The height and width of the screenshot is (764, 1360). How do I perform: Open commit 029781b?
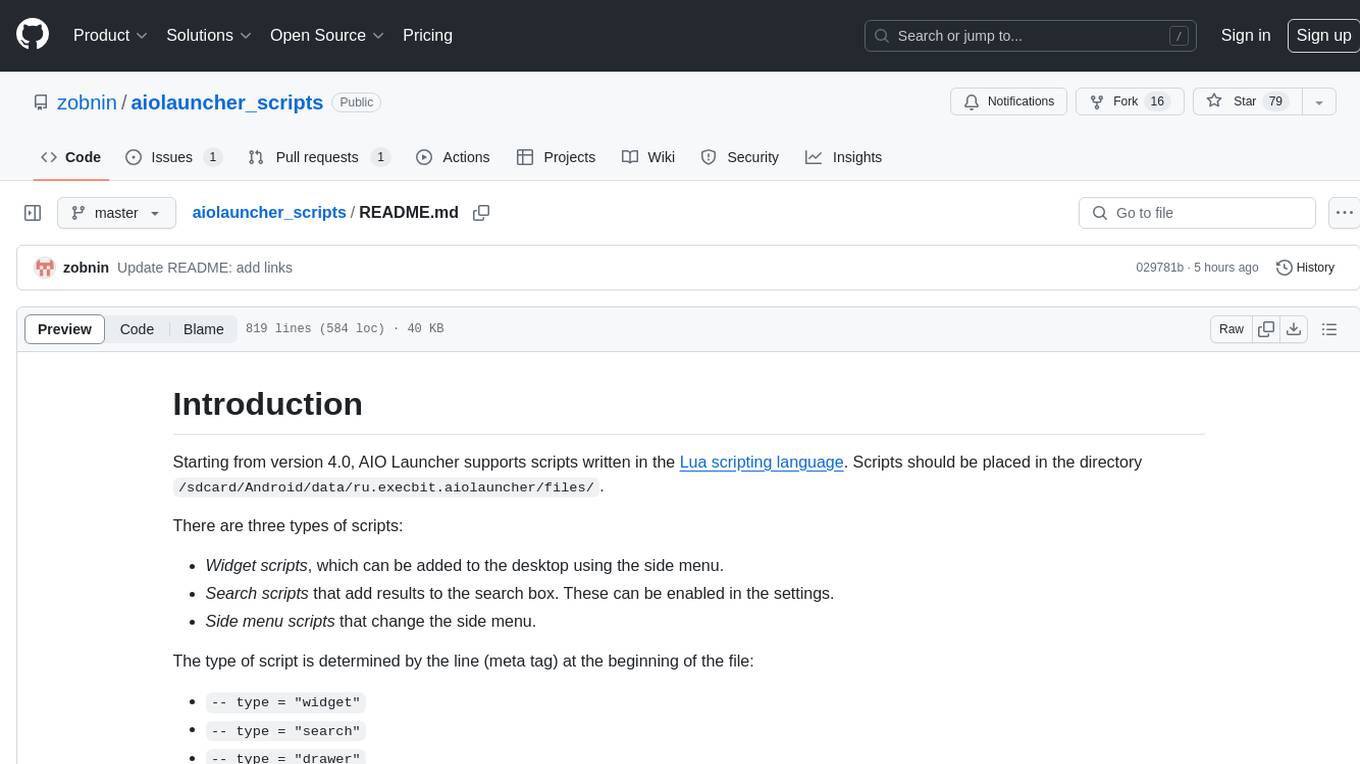[x=1159, y=268]
